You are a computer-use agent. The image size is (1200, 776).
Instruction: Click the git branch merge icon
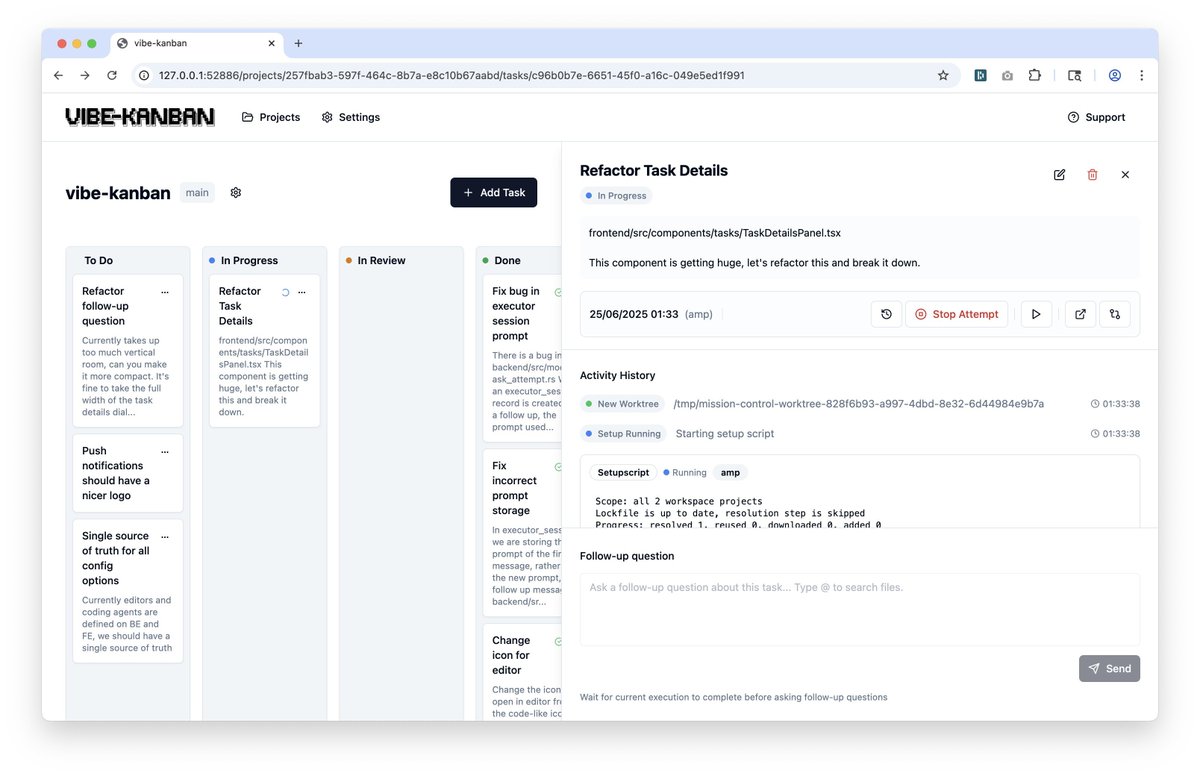pos(1115,314)
